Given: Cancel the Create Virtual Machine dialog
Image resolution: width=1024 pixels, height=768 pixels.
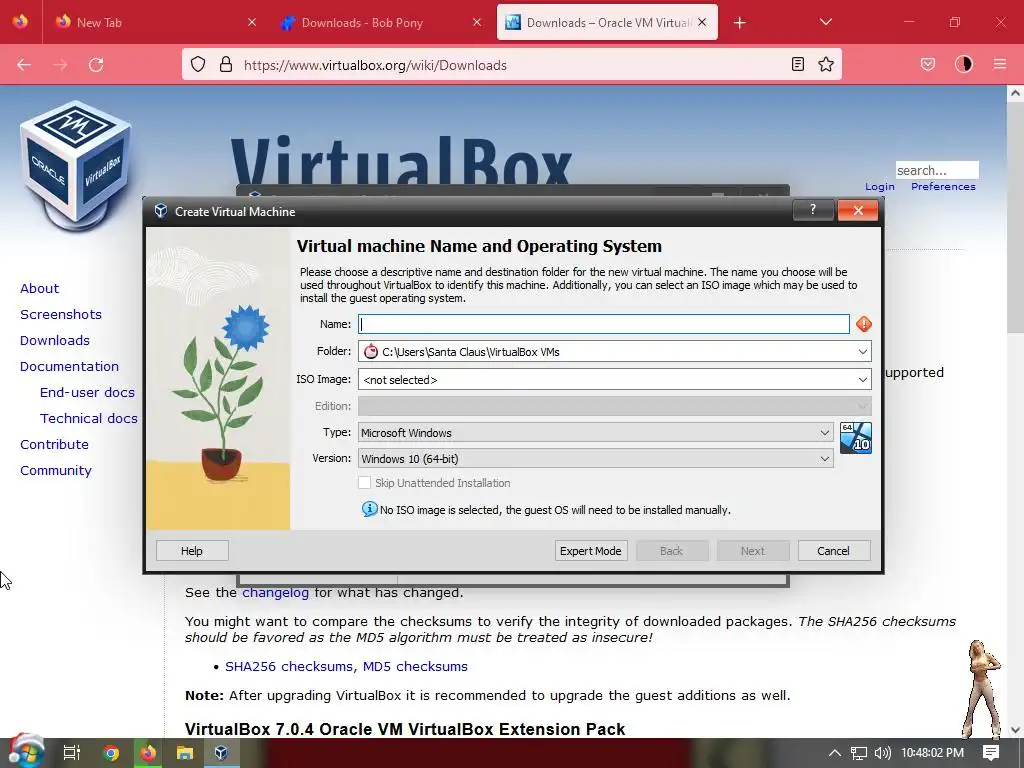Looking at the screenshot, I should [834, 551].
